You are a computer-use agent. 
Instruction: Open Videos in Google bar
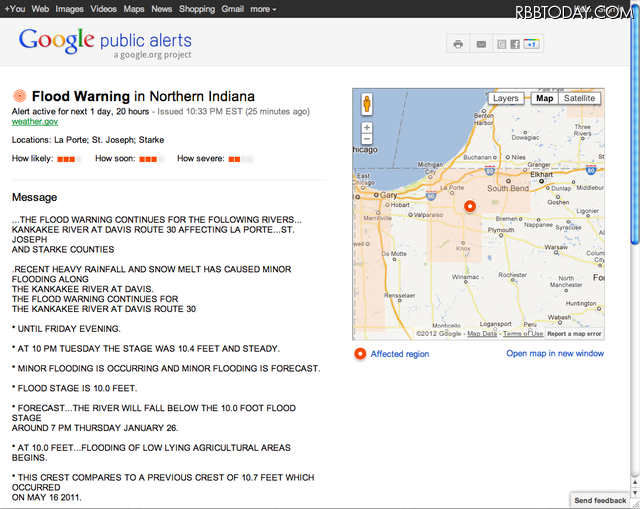click(103, 9)
